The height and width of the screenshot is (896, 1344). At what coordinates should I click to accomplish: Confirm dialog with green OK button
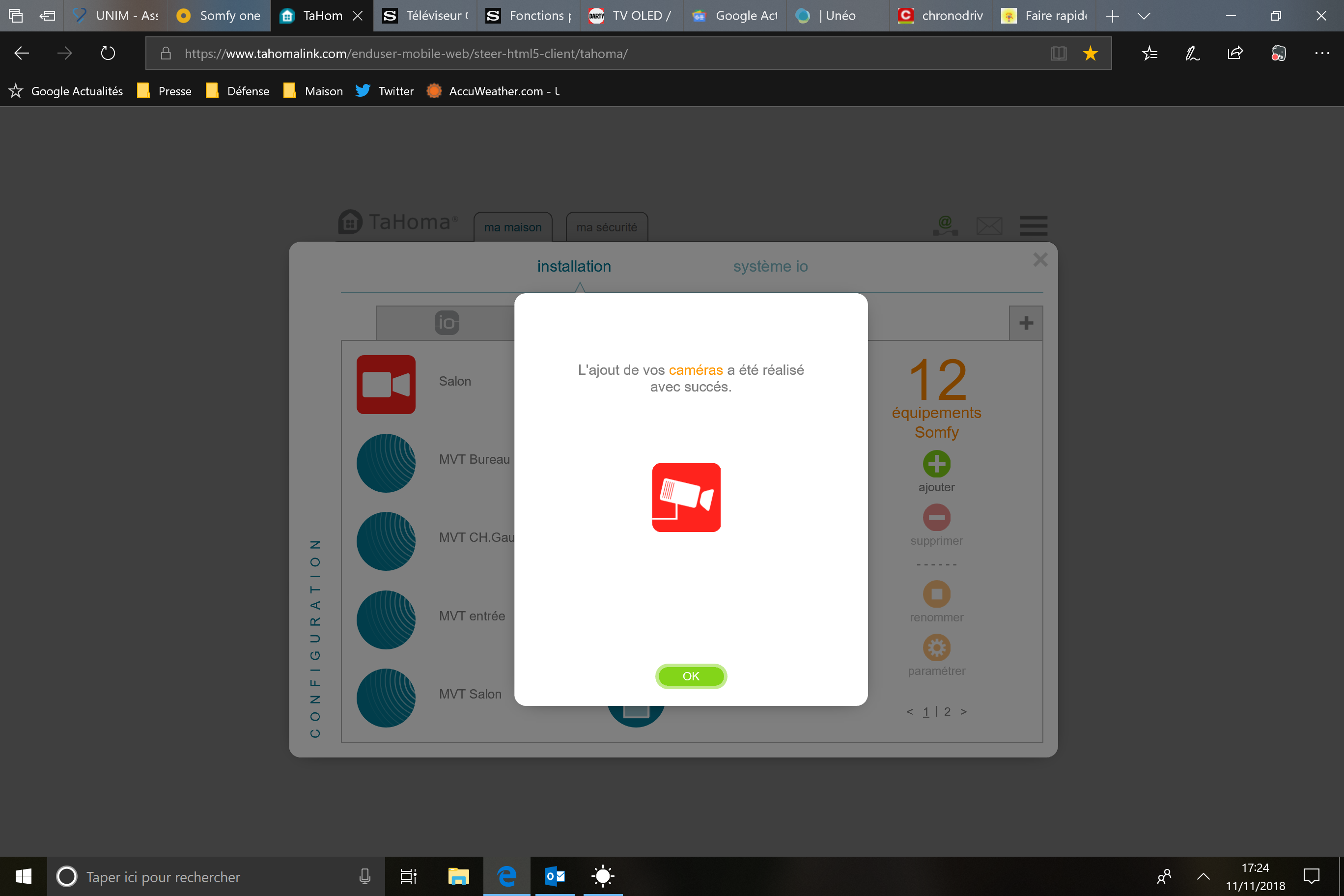691,676
